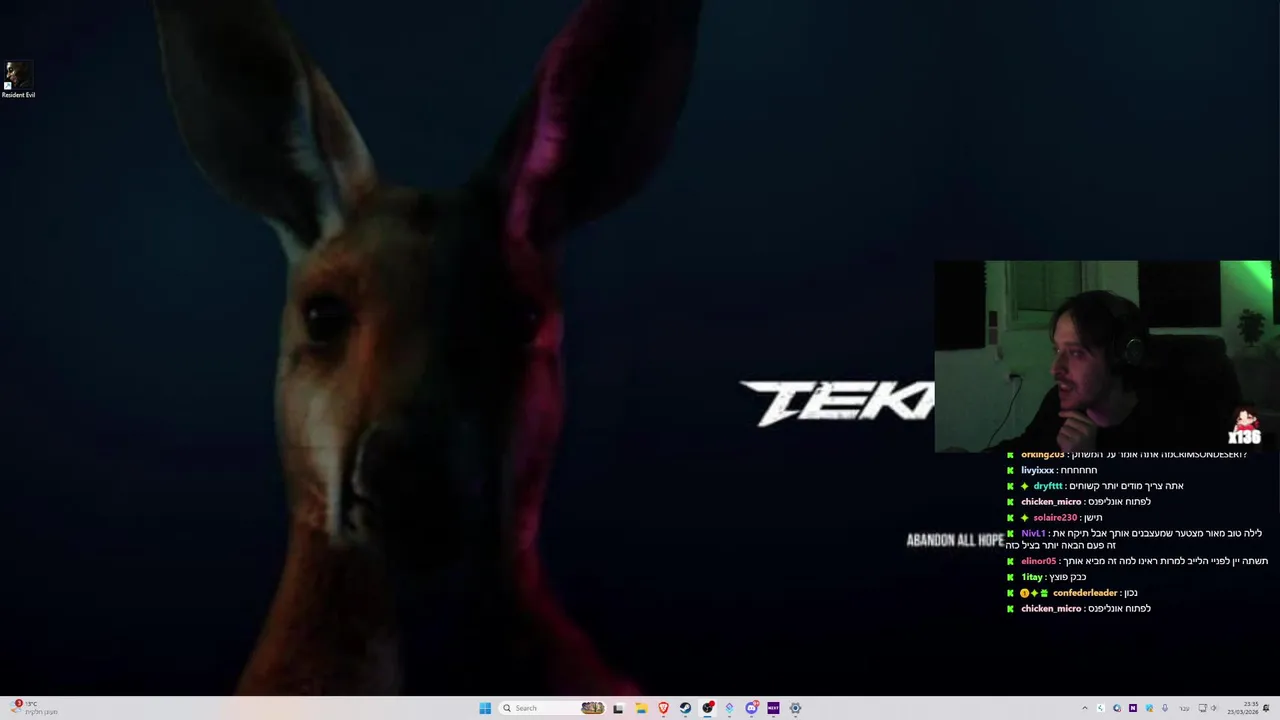Click username confederleader in chat
The image size is (1280, 720).
point(1085,593)
